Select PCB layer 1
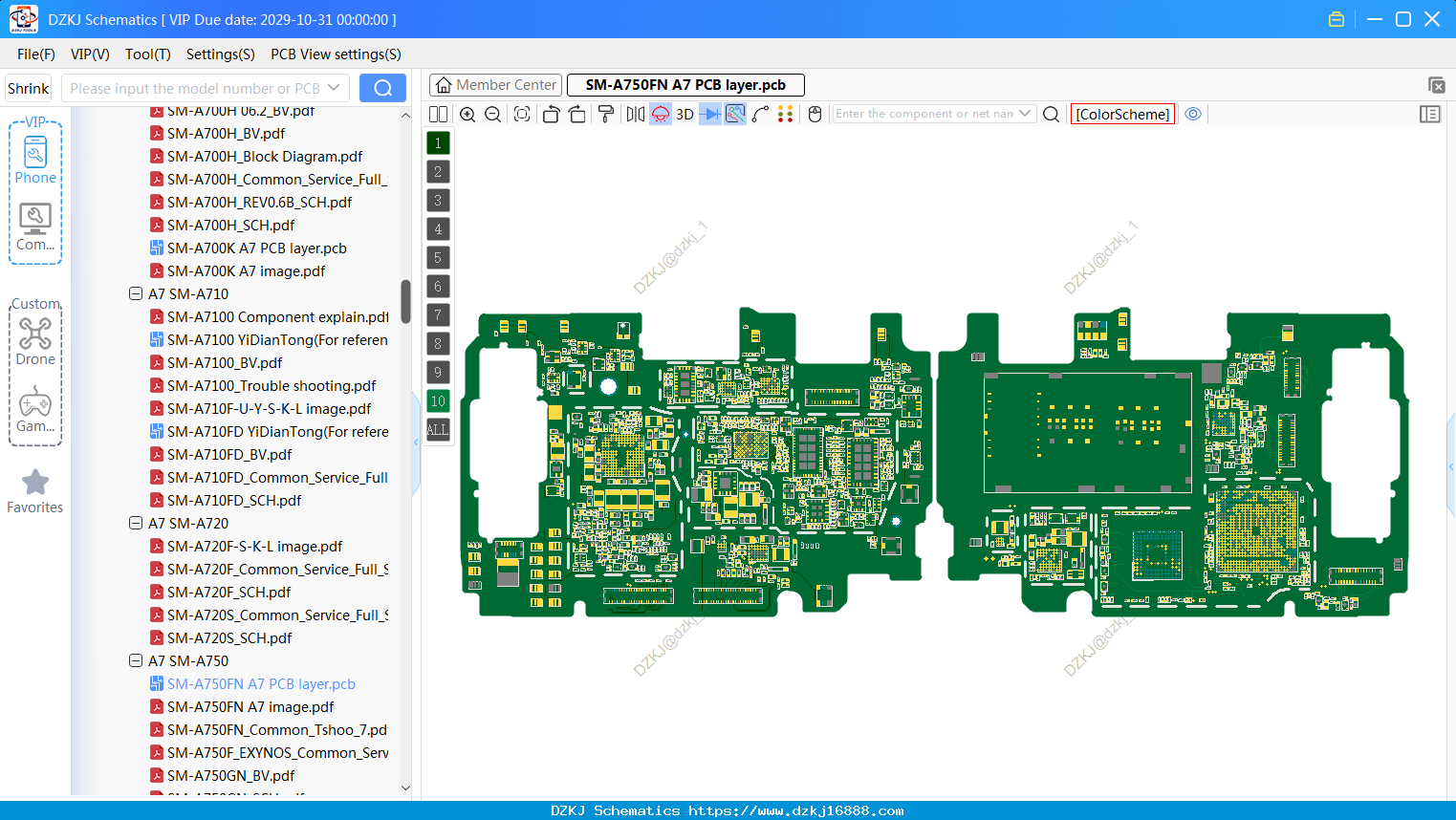Viewport: 1456px width, 820px height. point(438,142)
